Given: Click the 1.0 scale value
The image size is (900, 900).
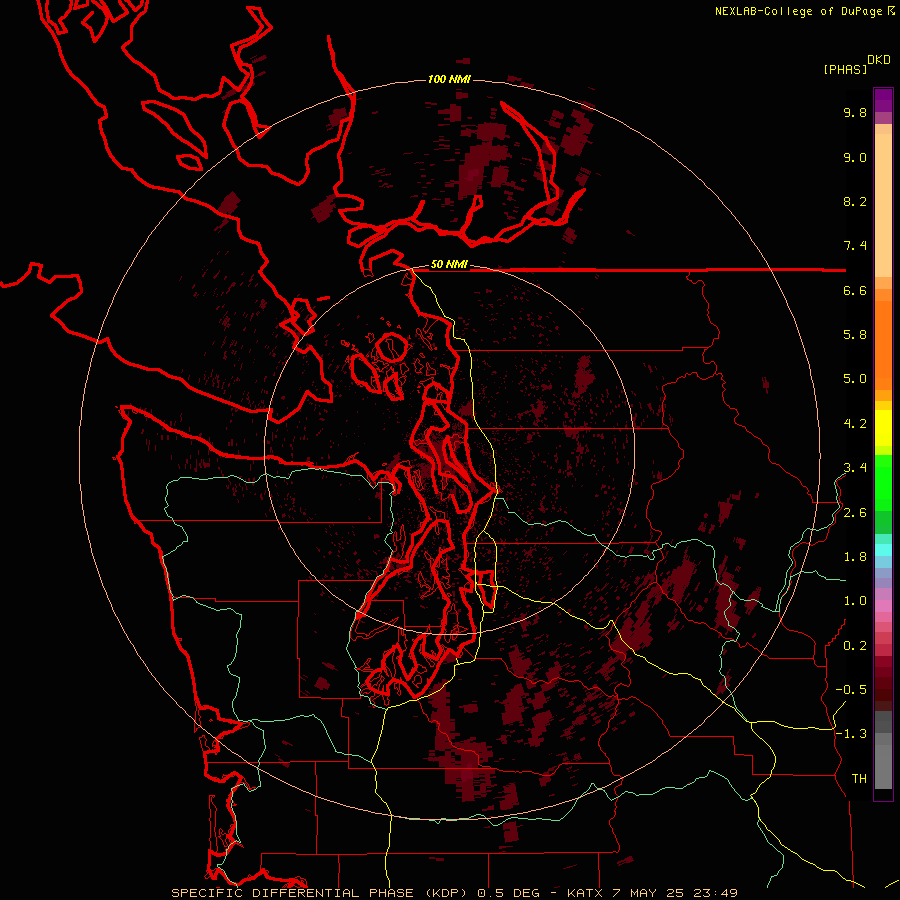Looking at the screenshot, I should click(x=855, y=602).
